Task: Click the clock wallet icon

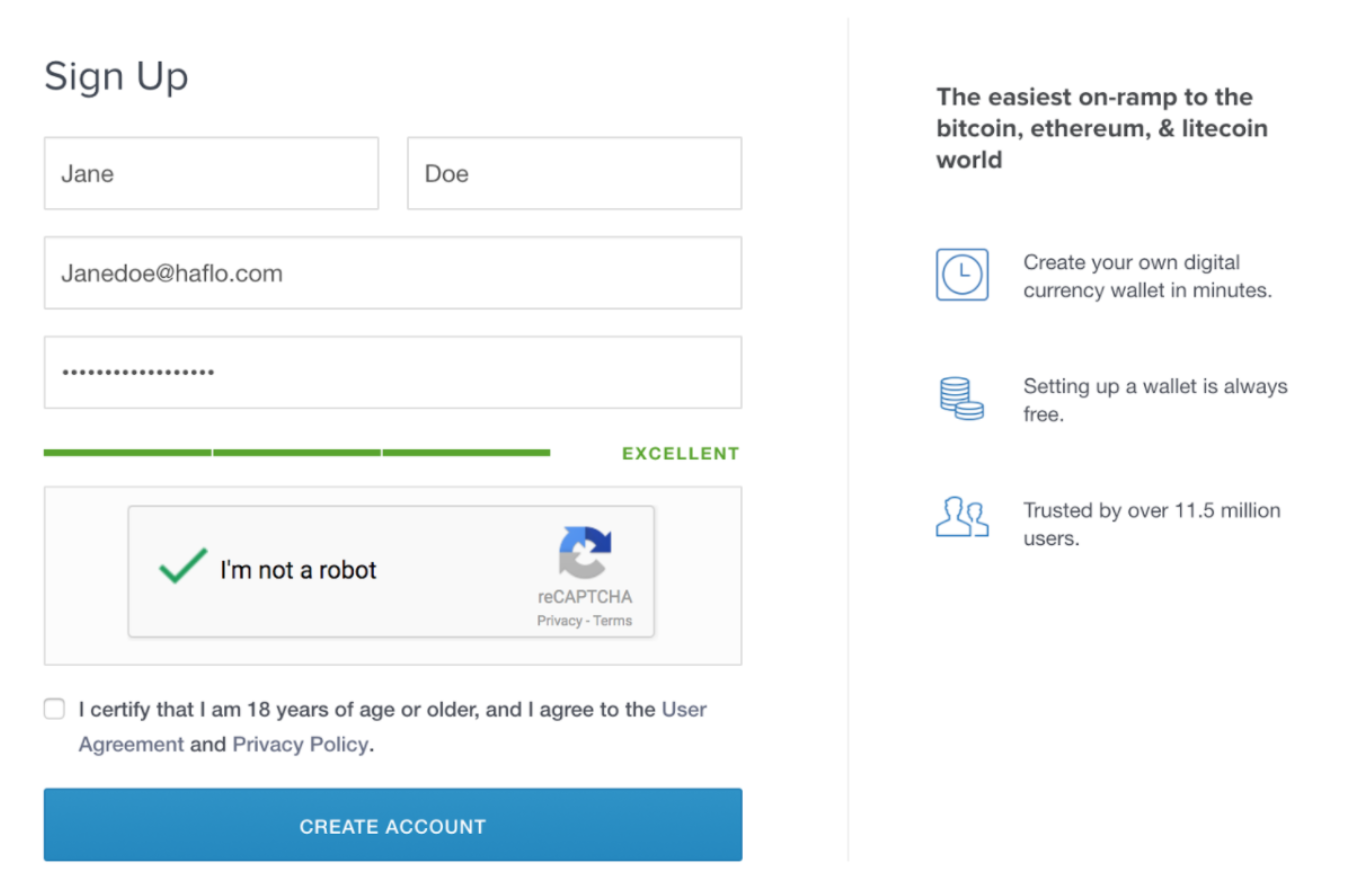Action: pyautogui.click(x=962, y=275)
